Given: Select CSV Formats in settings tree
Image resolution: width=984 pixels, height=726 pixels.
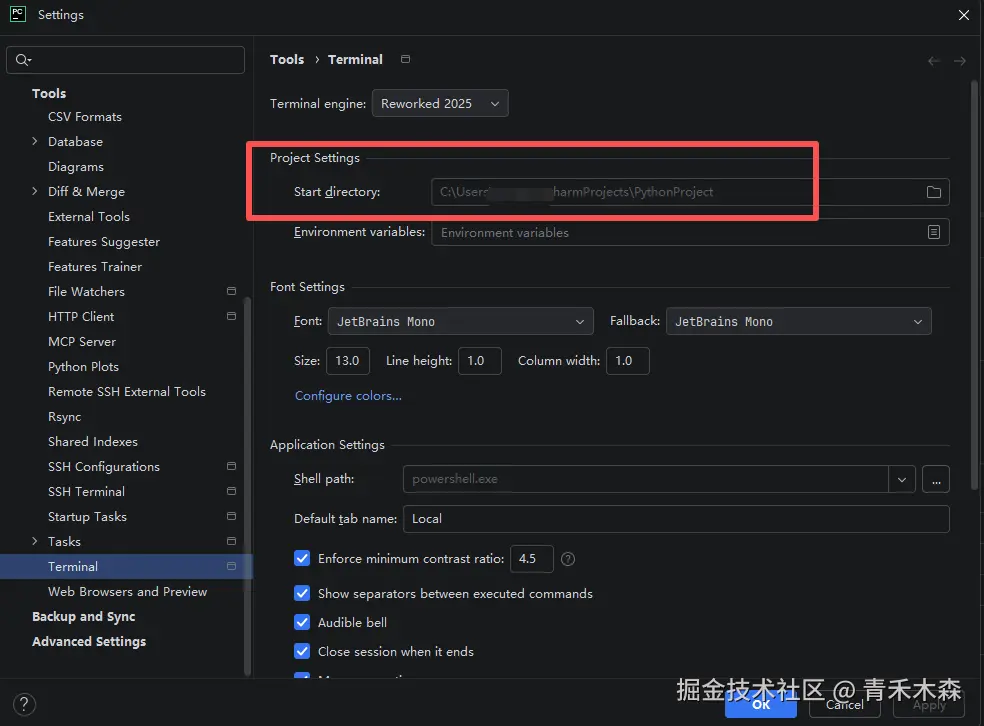Looking at the screenshot, I should pos(85,117).
